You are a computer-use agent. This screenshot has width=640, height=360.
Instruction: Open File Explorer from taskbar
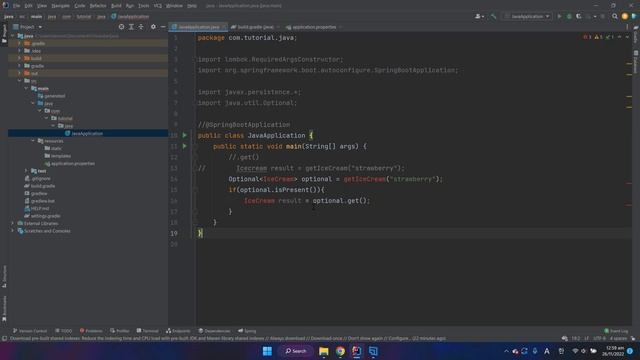tap(324, 351)
